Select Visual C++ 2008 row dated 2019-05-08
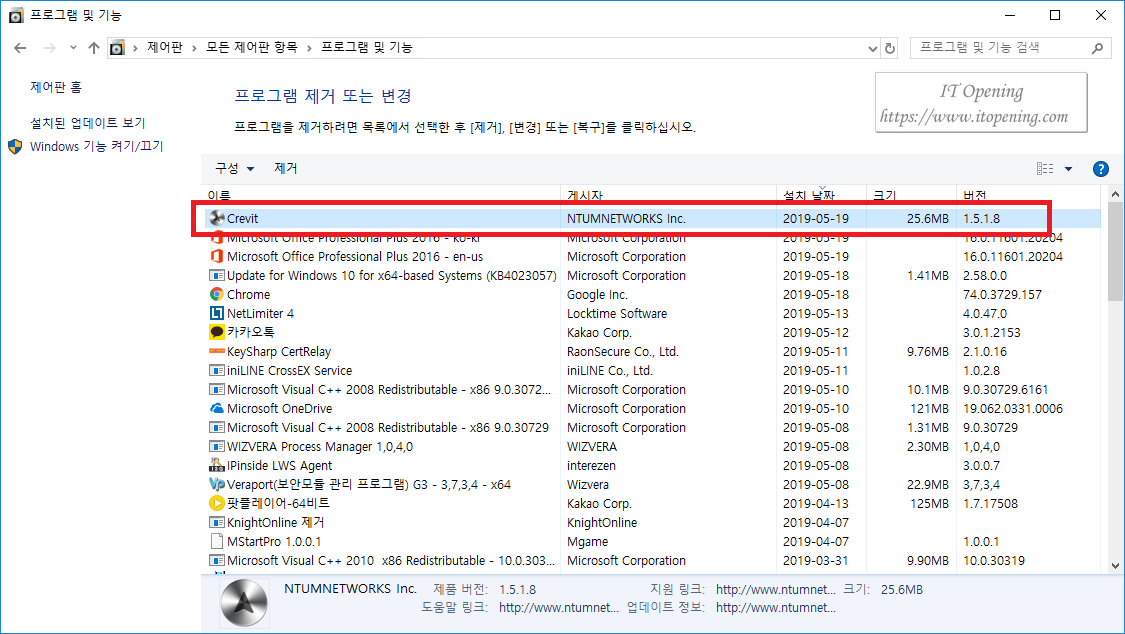This screenshot has height=634, width=1125. pyautogui.click(x=652, y=427)
